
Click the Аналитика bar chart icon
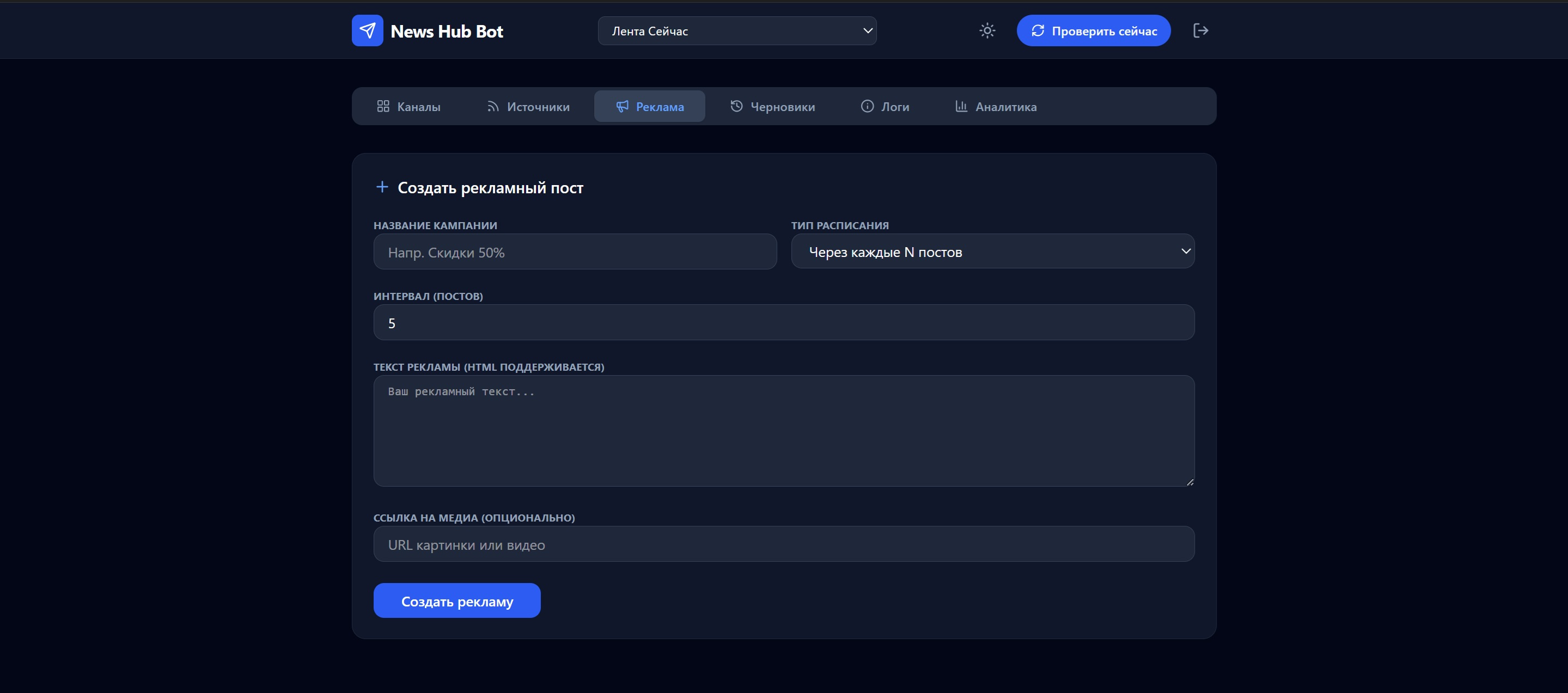[961, 107]
